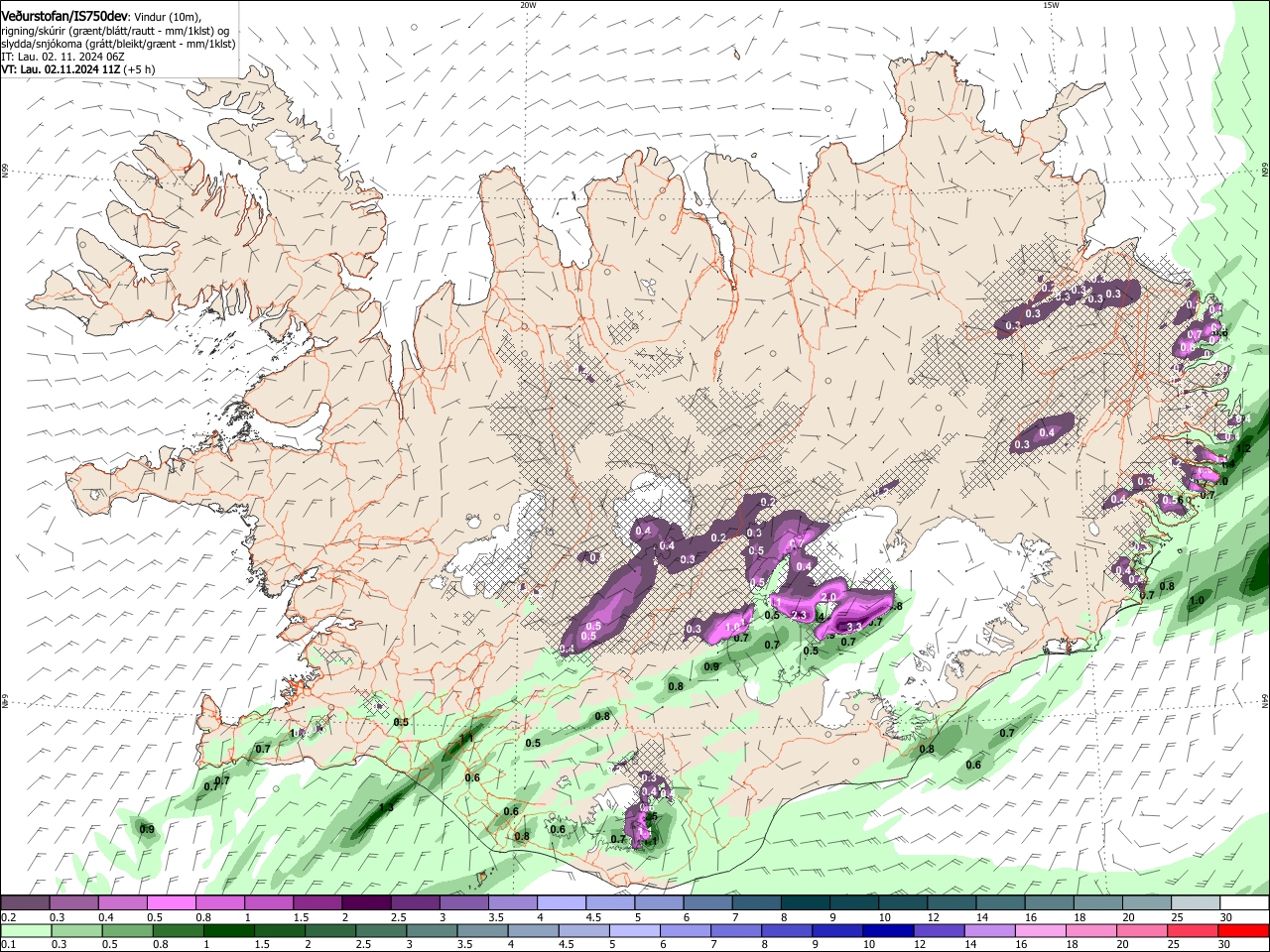Pick the 0.1 pale green swatch in the lower legend
1270x952 pixels.
[x=25, y=931]
